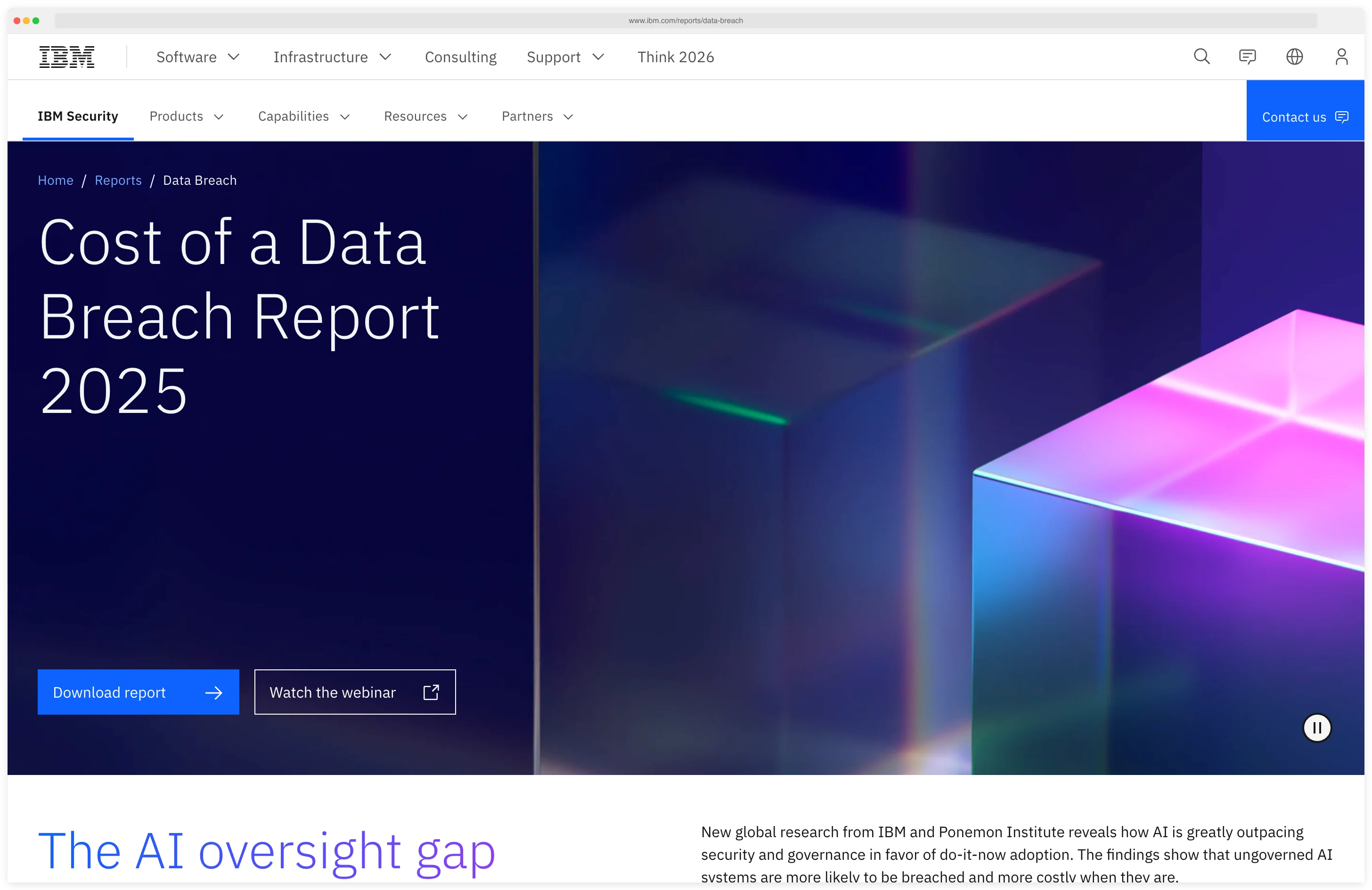Click the external link icon on Watch the webinar
Image resolution: width=1372 pixels, height=890 pixels.
(431, 692)
